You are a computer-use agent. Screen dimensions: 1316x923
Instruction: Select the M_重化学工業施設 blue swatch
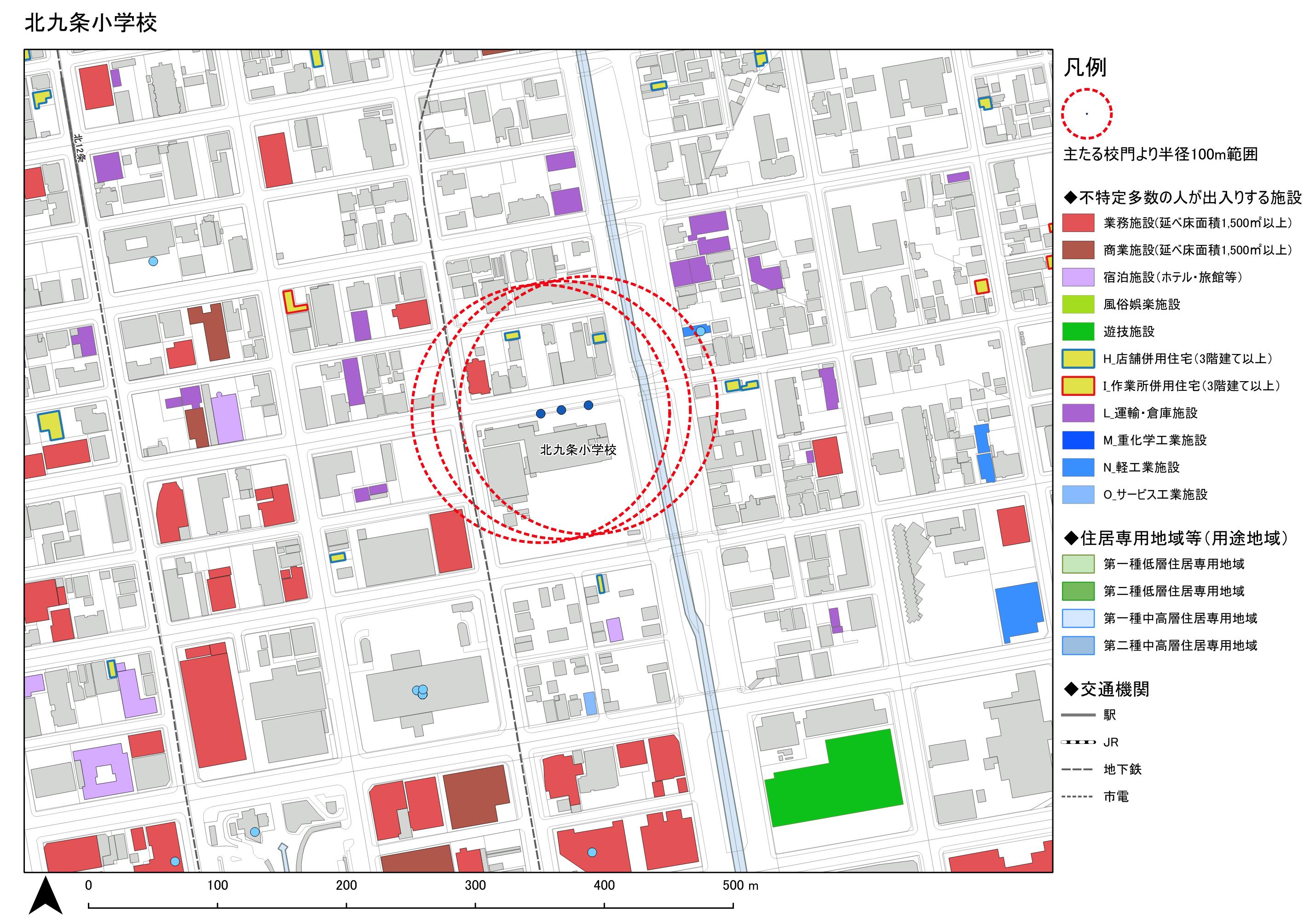pos(1078,440)
